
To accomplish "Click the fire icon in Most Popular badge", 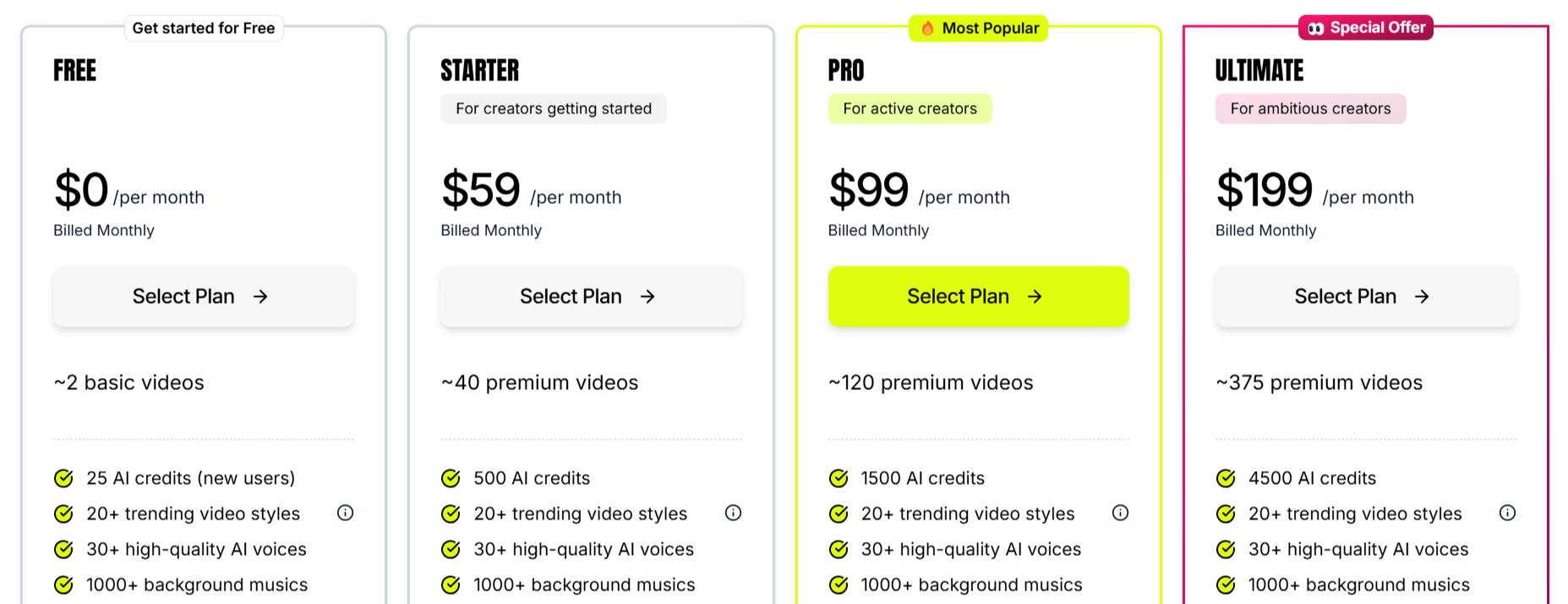I will [928, 28].
